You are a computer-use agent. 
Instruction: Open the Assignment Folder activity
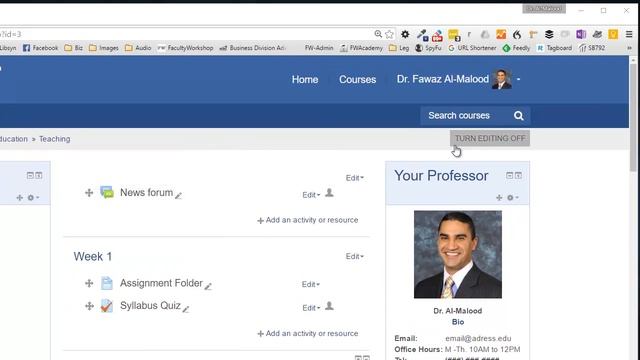(161, 283)
